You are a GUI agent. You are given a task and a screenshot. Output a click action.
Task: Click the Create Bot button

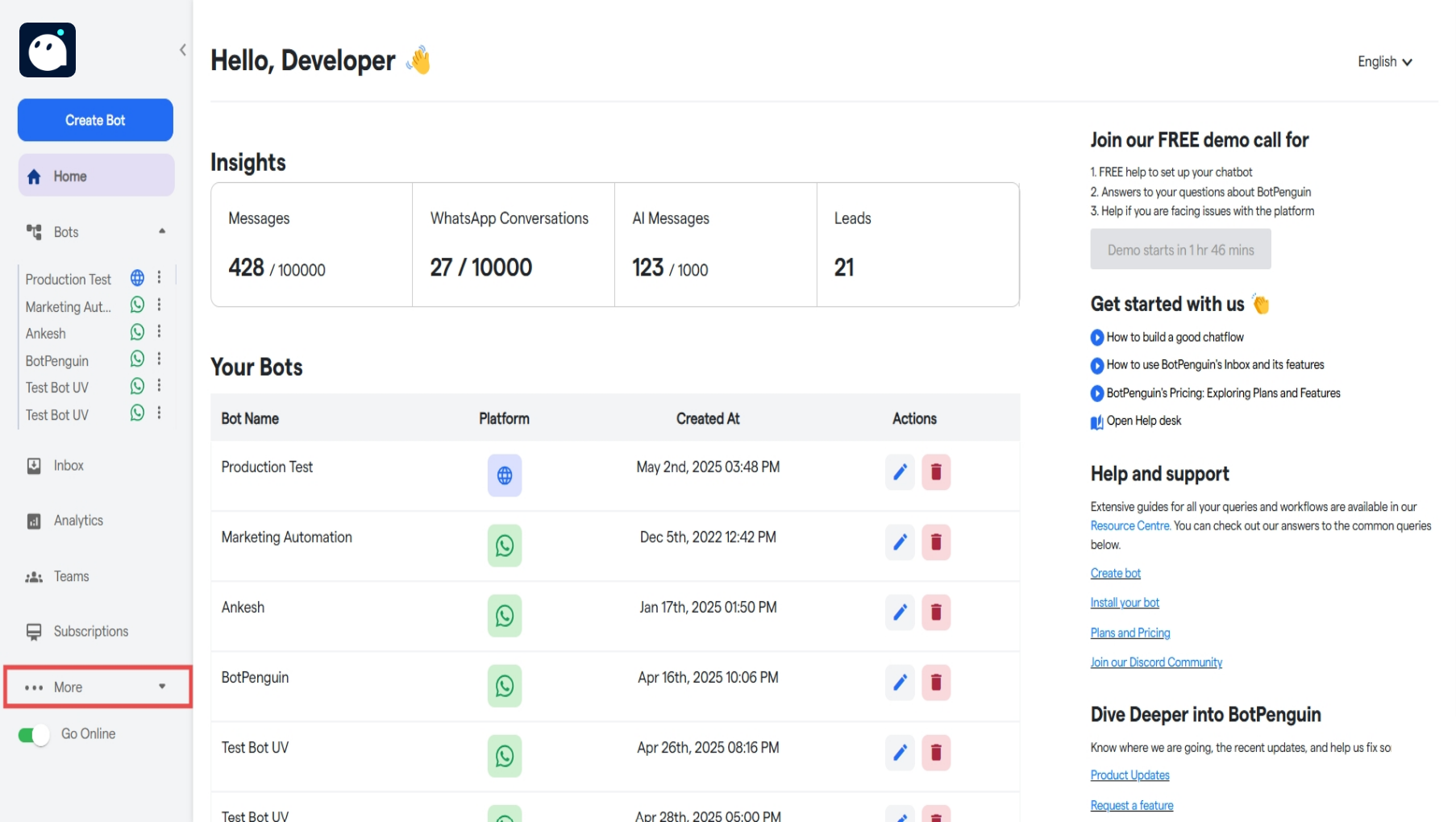pos(95,120)
